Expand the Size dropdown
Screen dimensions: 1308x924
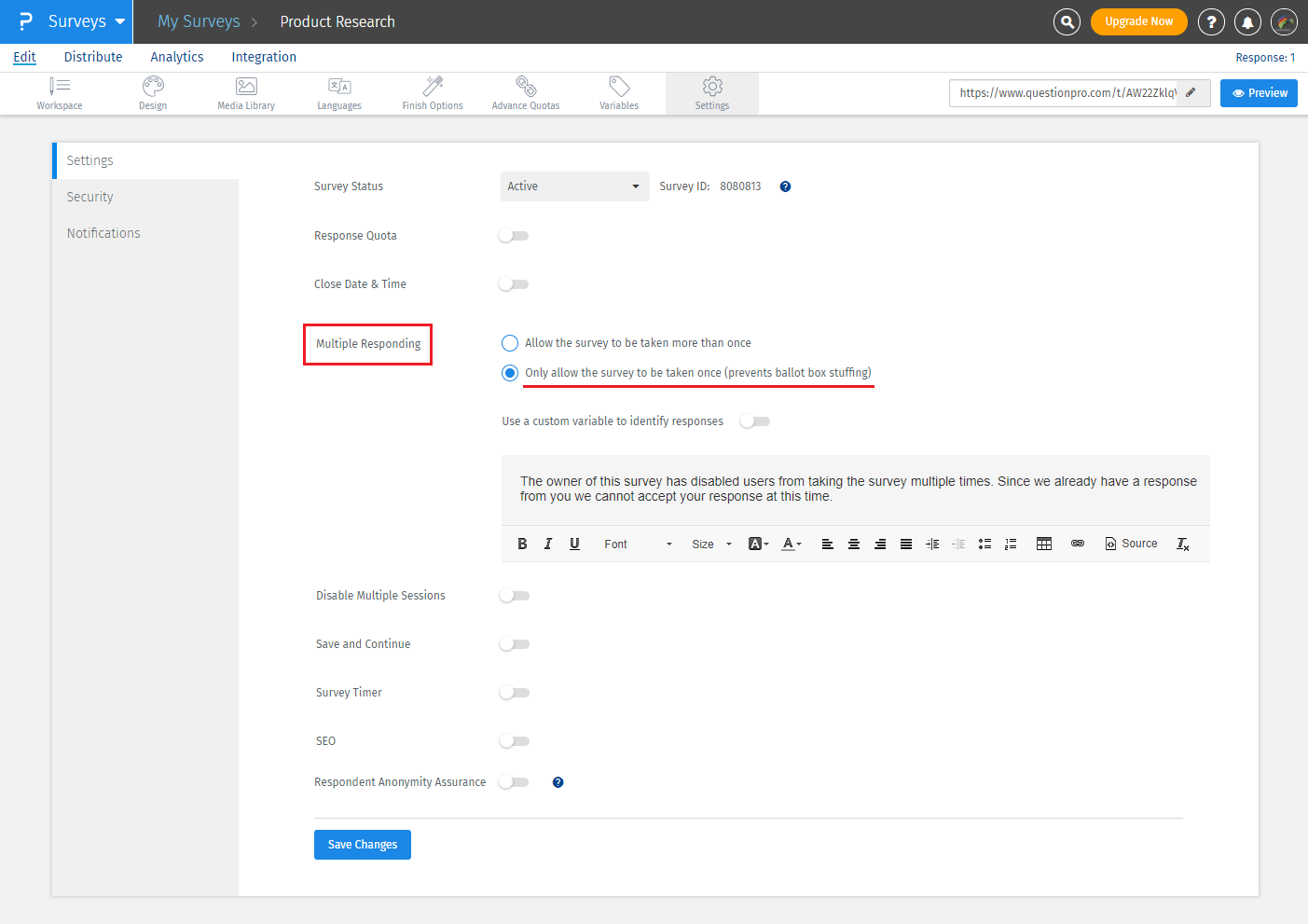[x=711, y=544]
